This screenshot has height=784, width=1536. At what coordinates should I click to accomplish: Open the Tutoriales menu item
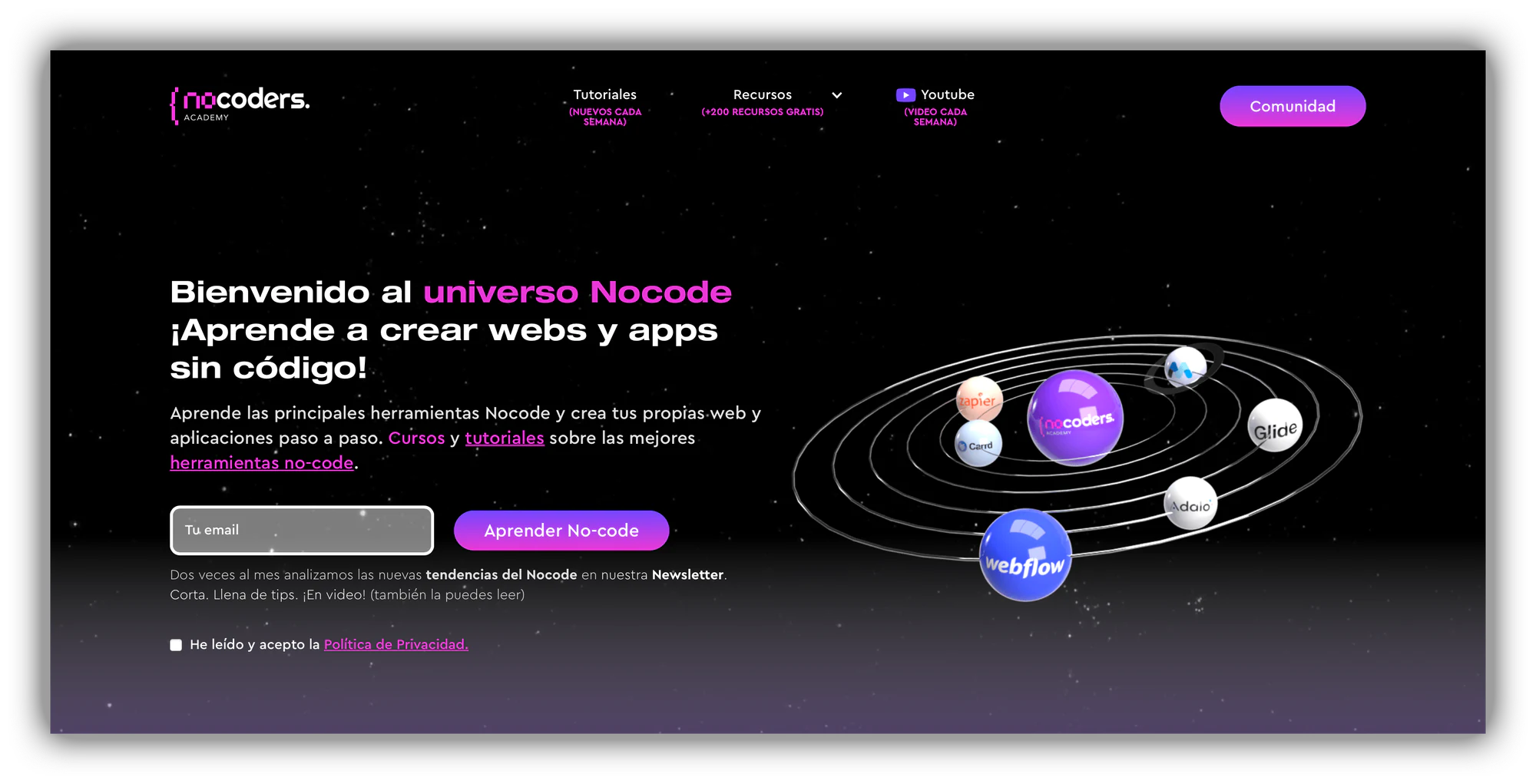coord(605,94)
